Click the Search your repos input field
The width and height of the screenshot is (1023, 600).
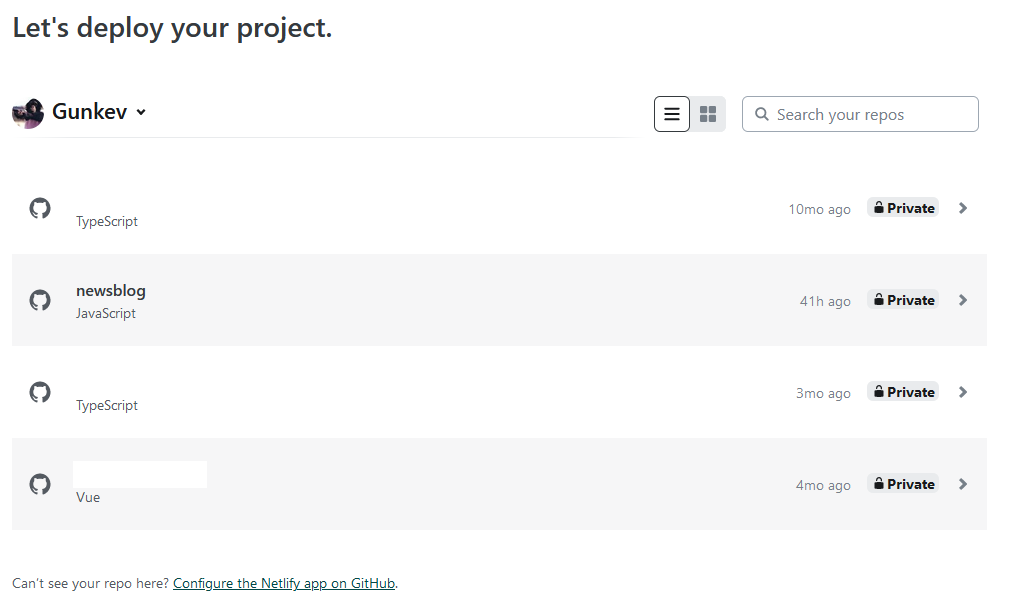click(x=860, y=113)
